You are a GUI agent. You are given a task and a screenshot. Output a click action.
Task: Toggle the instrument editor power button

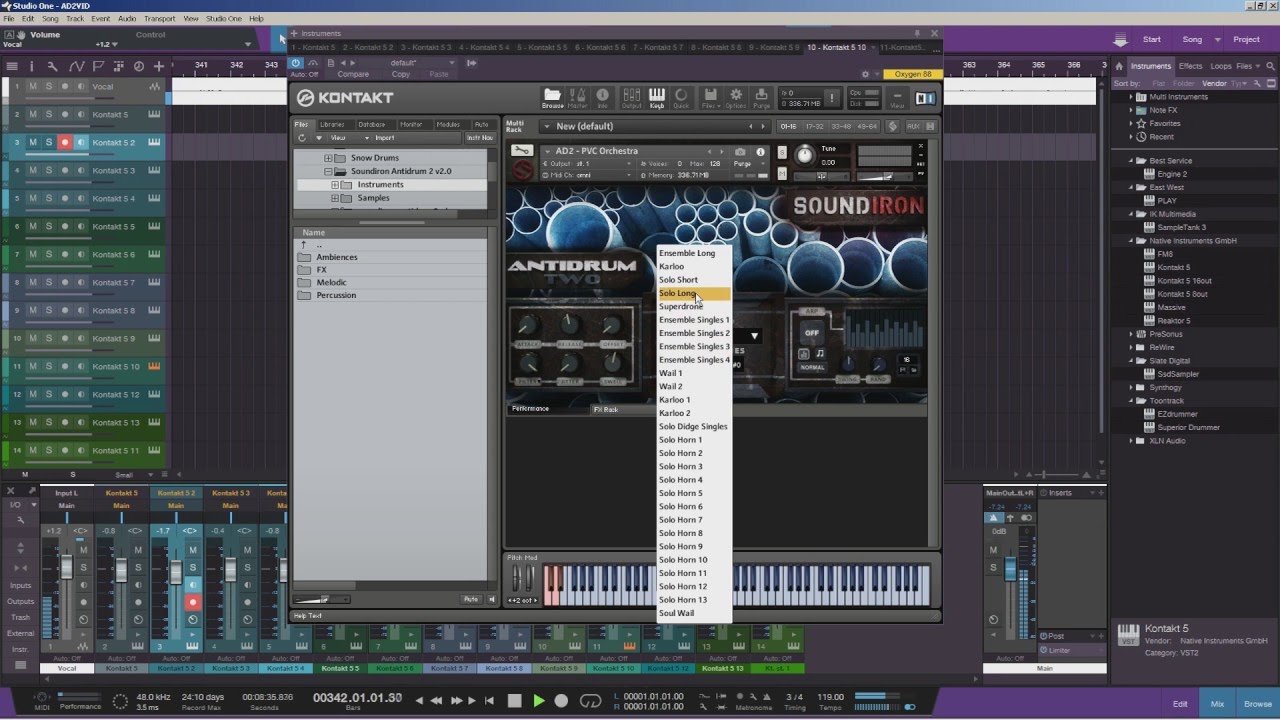(x=296, y=63)
